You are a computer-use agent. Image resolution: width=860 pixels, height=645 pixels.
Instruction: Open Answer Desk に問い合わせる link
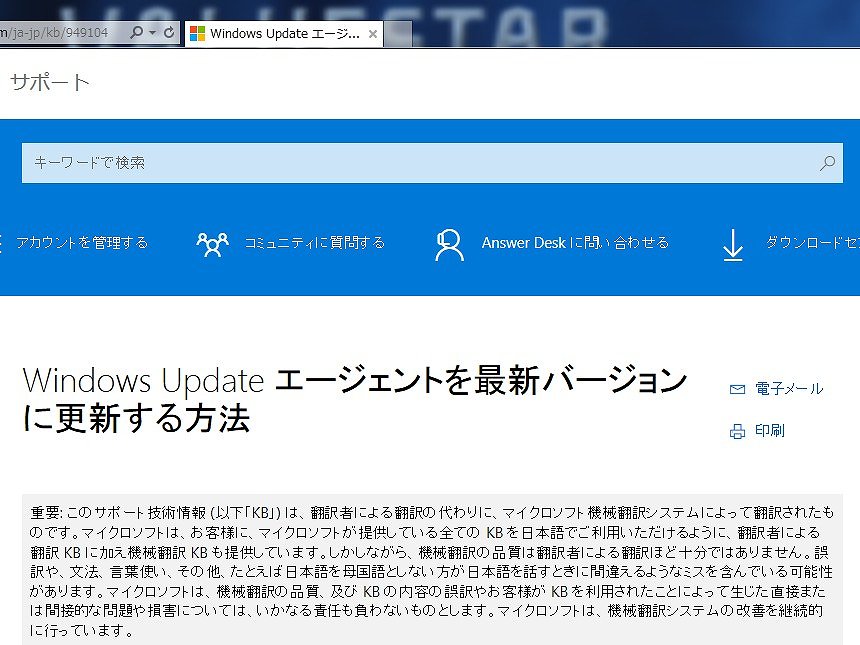(575, 242)
